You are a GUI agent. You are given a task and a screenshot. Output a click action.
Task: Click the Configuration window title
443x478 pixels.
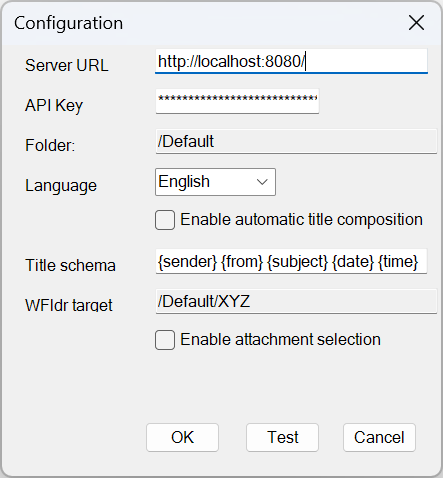69,23
